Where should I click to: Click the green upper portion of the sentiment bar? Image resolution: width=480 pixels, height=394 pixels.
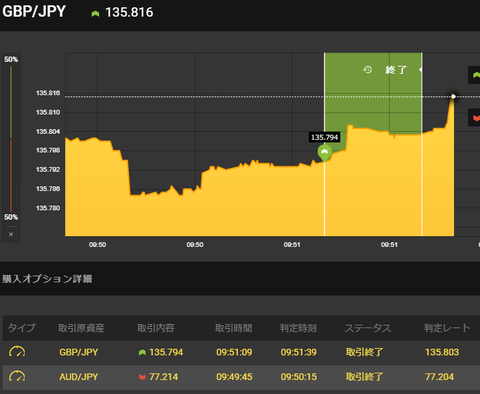point(11,102)
